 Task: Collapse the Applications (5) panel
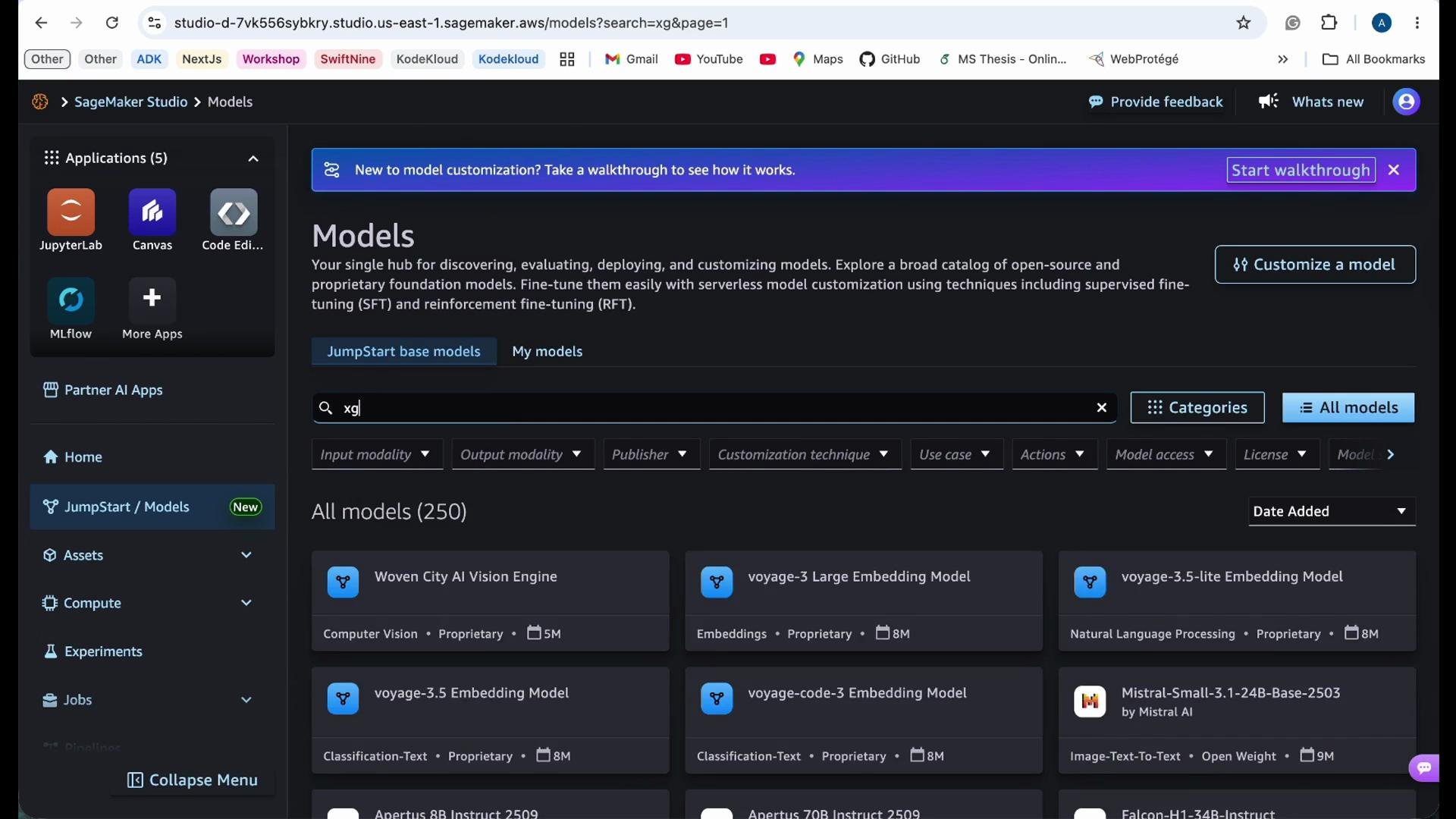click(x=253, y=158)
